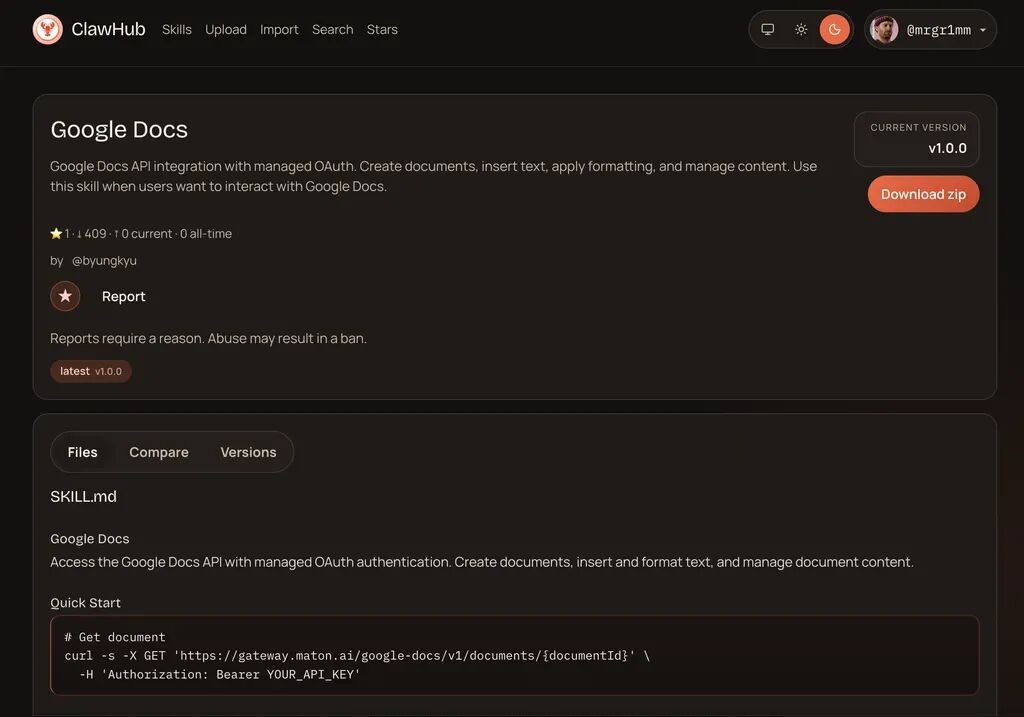Image resolution: width=1024 pixels, height=717 pixels.
Task: Open the Skills nav item
Action: 177,29
